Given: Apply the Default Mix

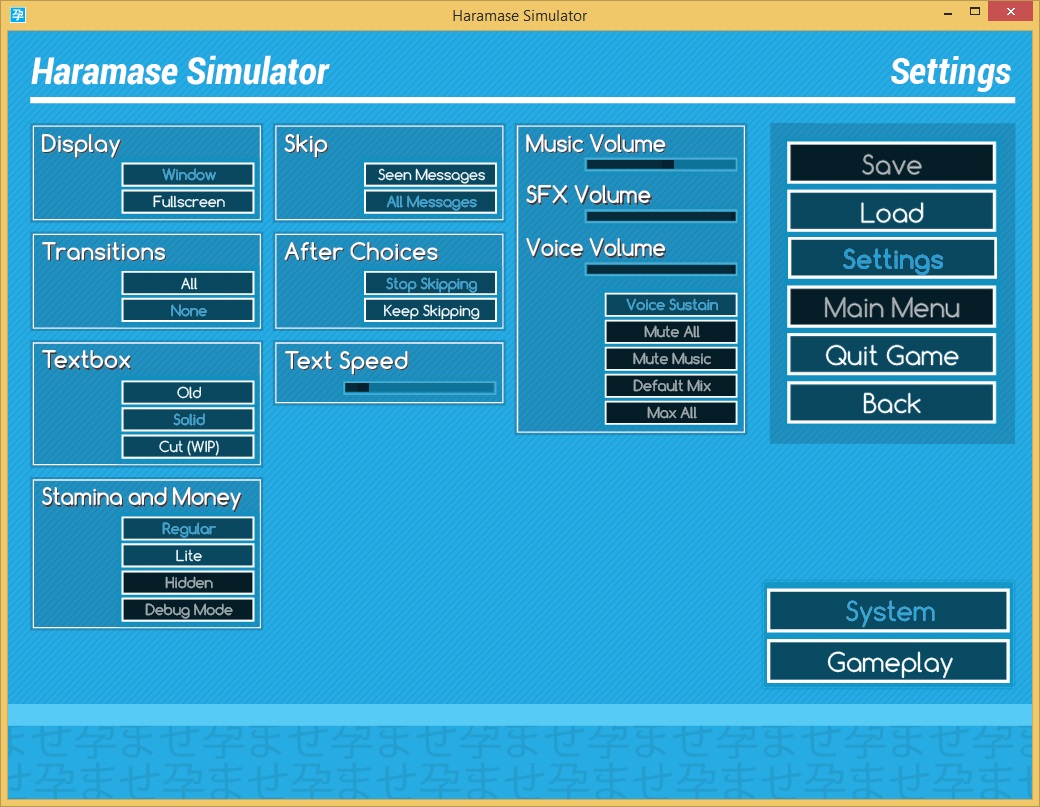Looking at the screenshot, I should point(671,385).
